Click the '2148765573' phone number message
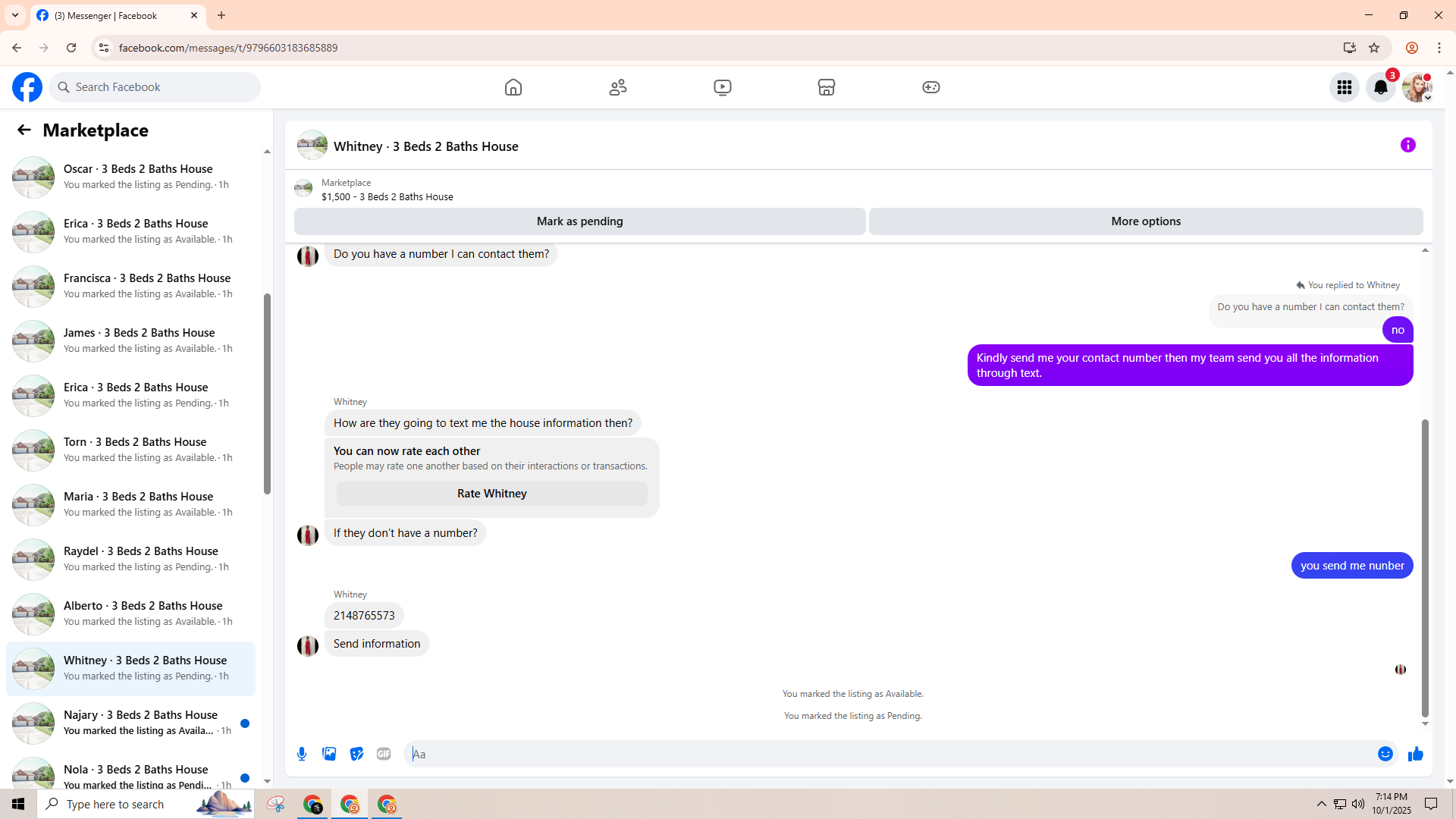This screenshot has width=1456, height=819. 364,616
